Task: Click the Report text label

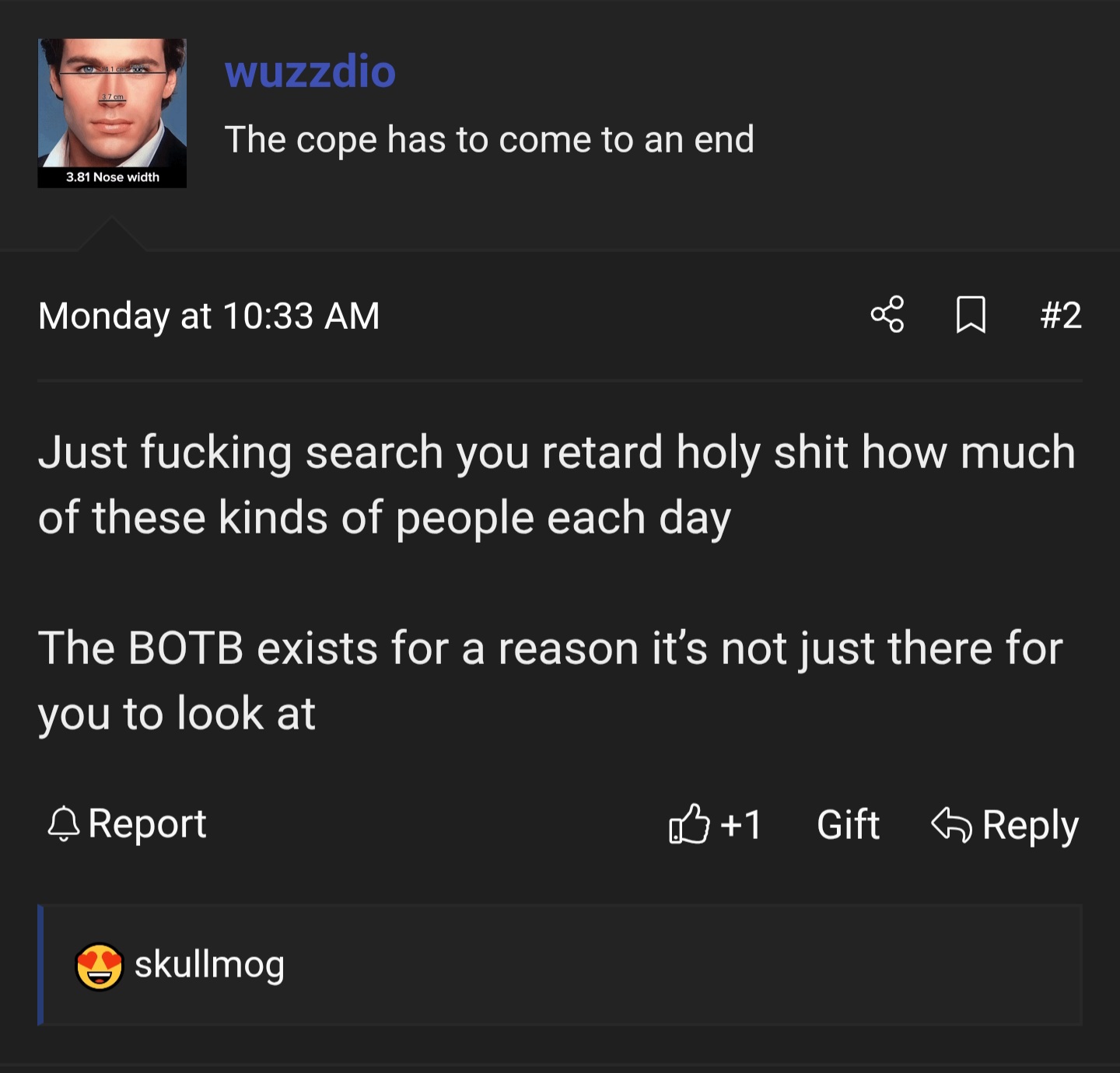Action: 147,824
